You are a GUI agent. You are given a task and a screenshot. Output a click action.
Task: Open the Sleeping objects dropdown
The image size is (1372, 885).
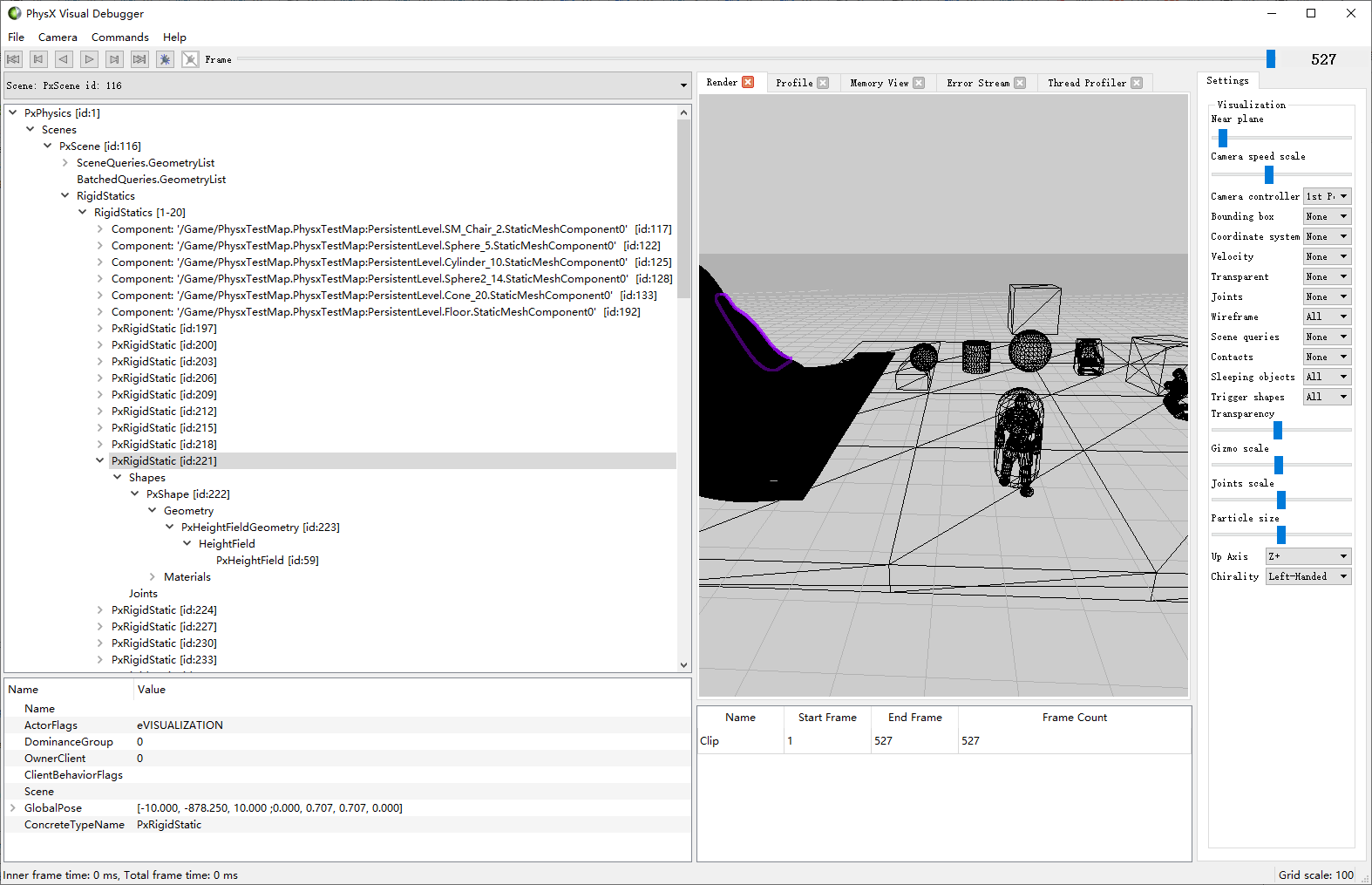click(x=1327, y=377)
